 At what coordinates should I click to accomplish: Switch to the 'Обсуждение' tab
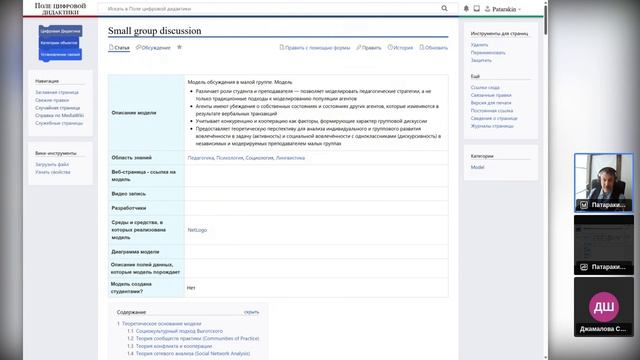click(153, 48)
